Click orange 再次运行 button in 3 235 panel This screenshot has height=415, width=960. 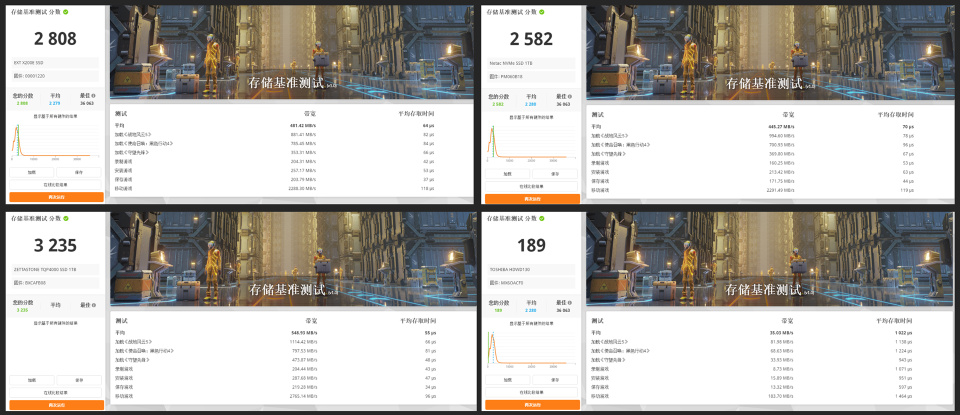coord(56,405)
